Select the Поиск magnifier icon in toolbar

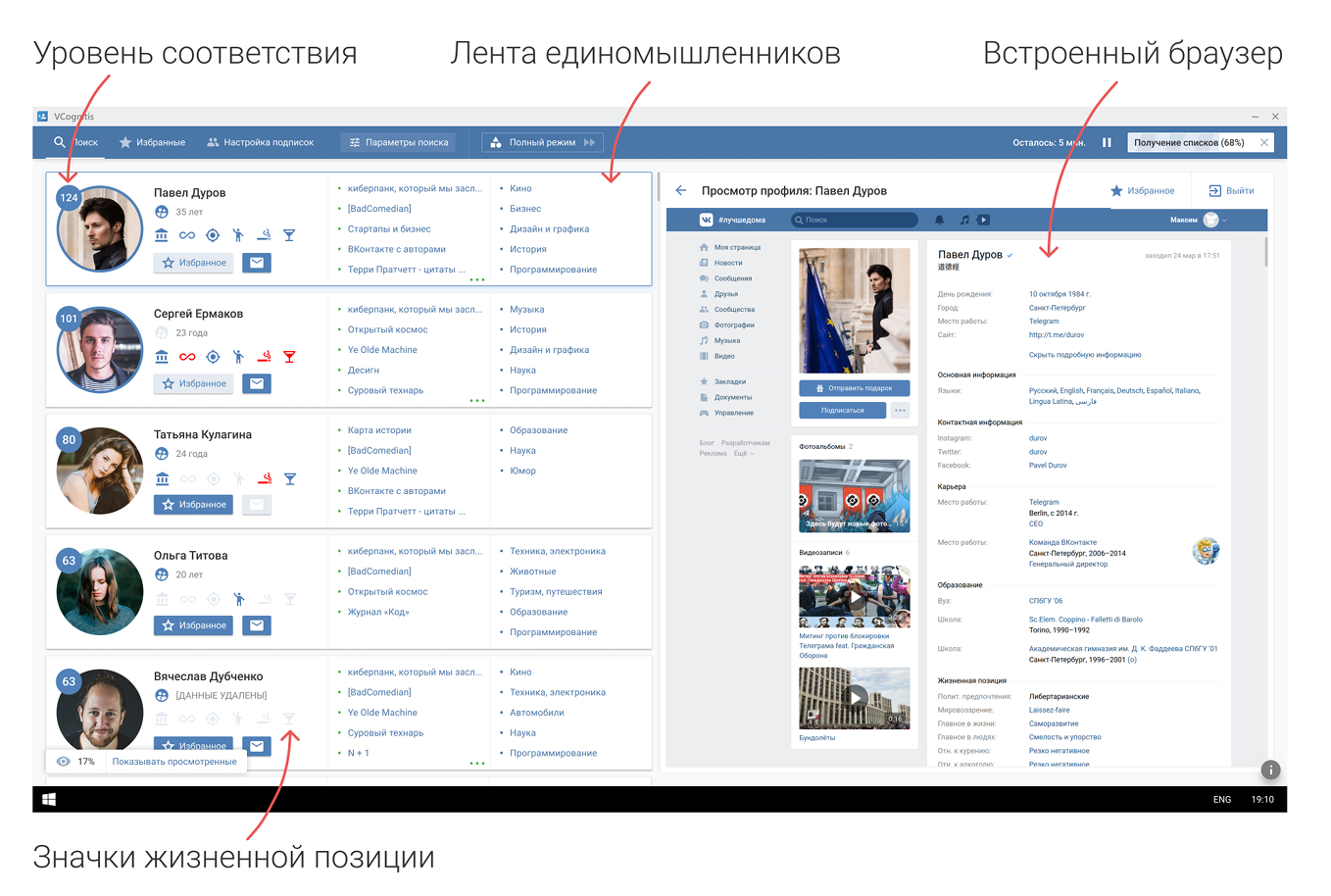click(59, 142)
